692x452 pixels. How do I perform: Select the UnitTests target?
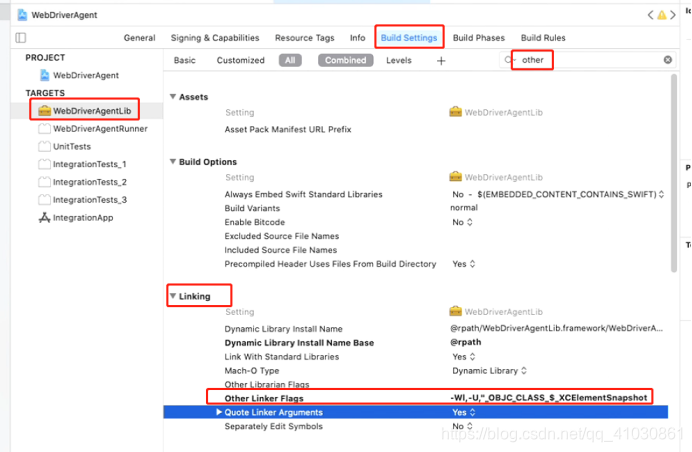[x=64, y=147]
